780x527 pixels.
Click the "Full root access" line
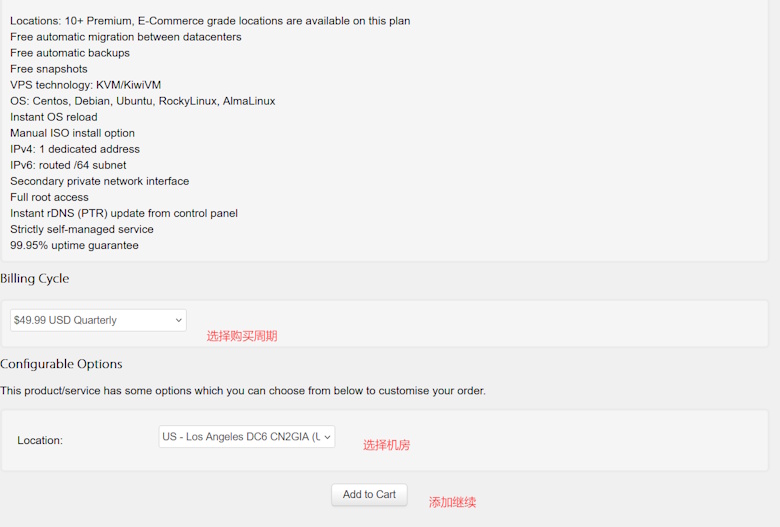pos(49,197)
